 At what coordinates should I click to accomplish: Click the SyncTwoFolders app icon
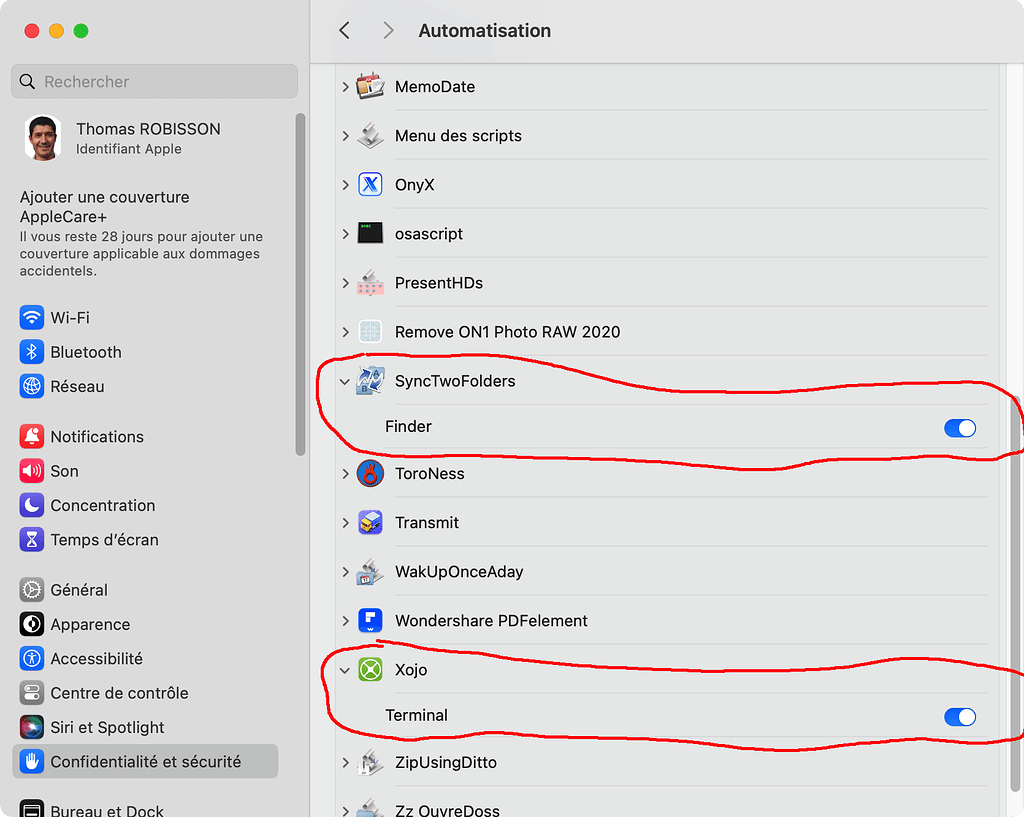click(370, 381)
